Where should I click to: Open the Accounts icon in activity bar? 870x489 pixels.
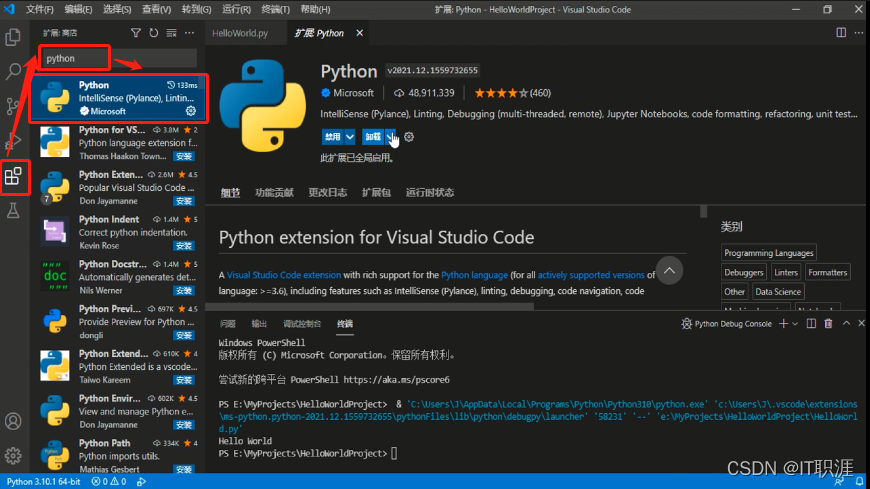tap(13, 421)
